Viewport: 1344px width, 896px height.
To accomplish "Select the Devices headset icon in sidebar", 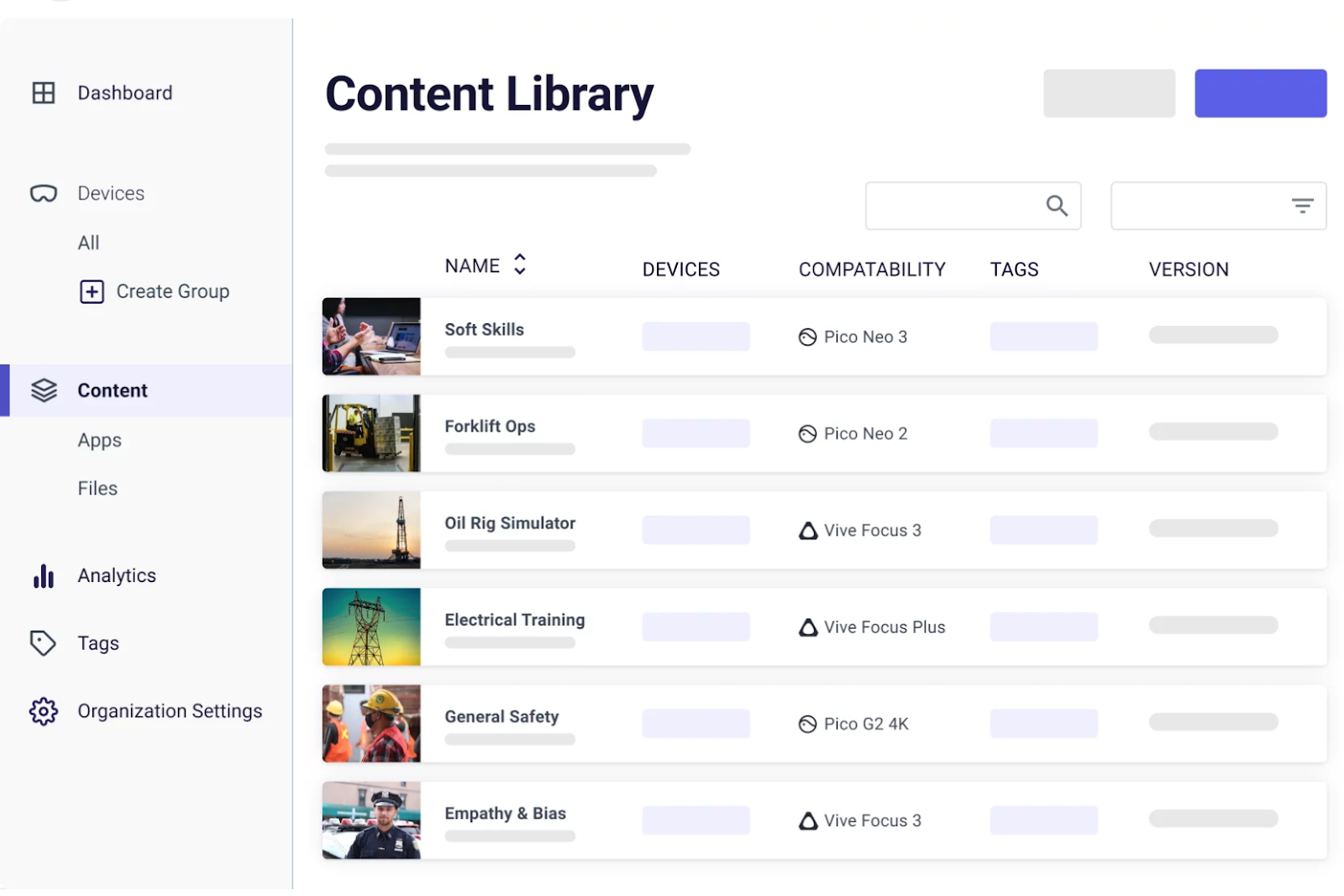I will (x=43, y=192).
